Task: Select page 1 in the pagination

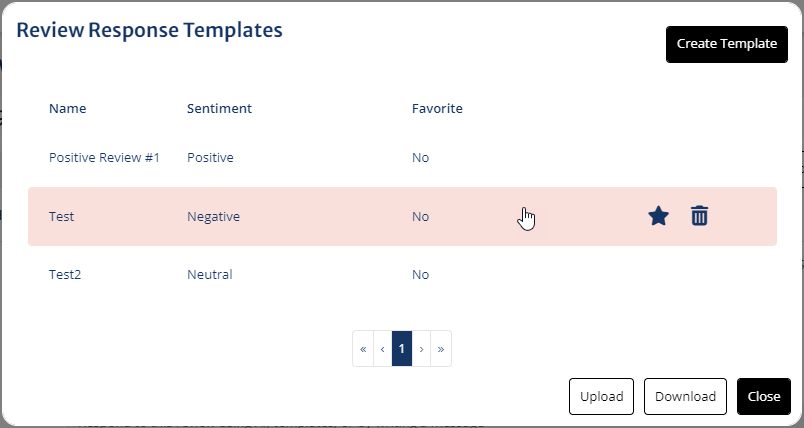Action: pyautogui.click(x=402, y=349)
